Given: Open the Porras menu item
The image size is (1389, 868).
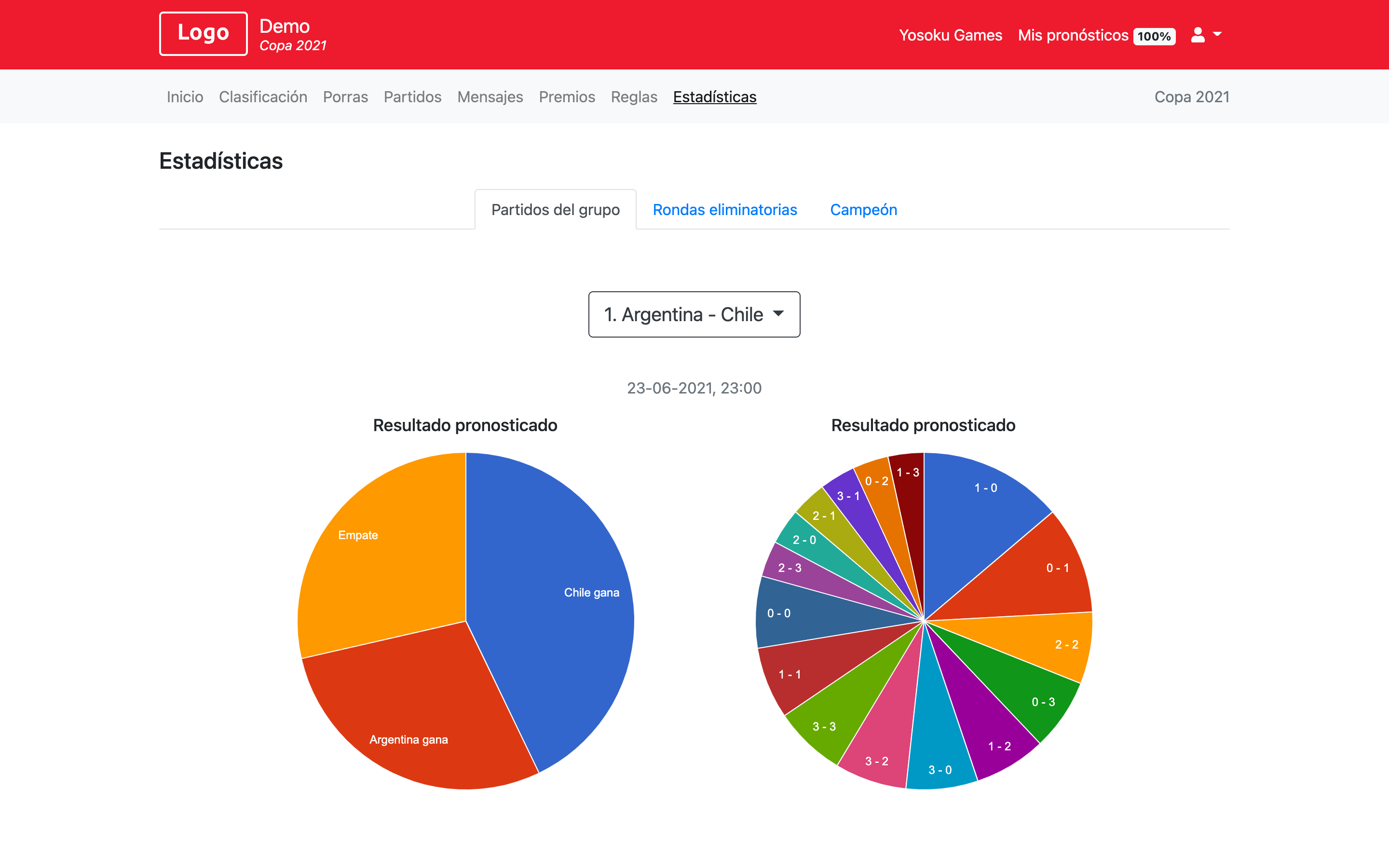Looking at the screenshot, I should click(x=345, y=96).
